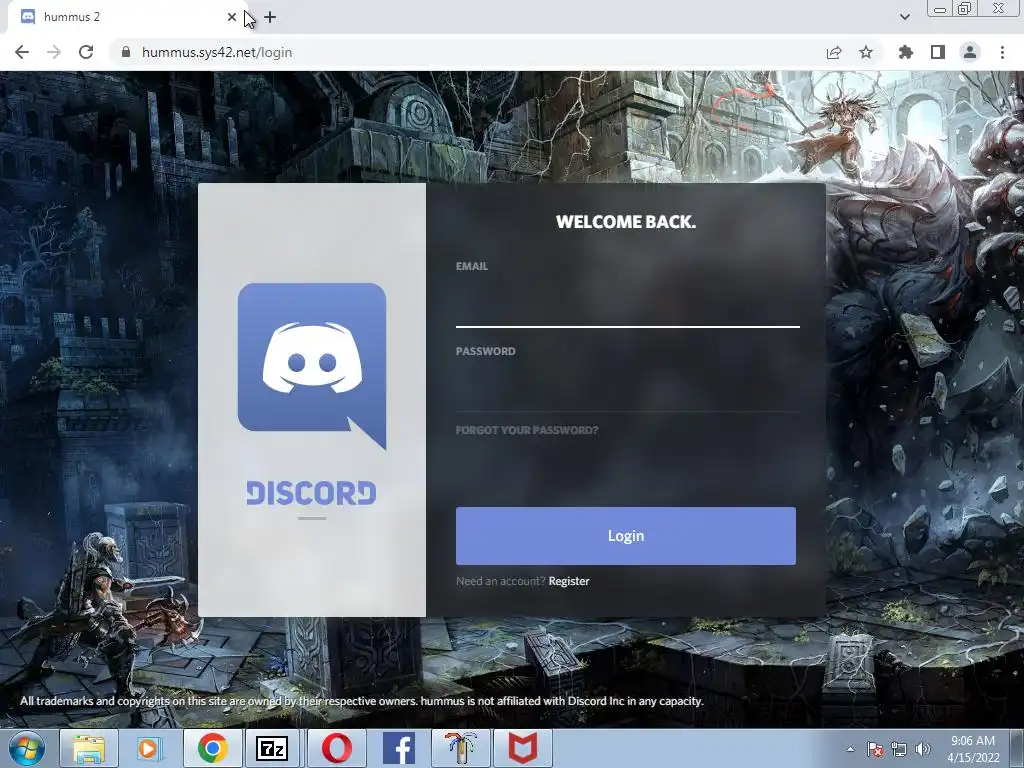1024x768 pixels.
Task: Open the media player taskbar icon
Action: click(150, 748)
